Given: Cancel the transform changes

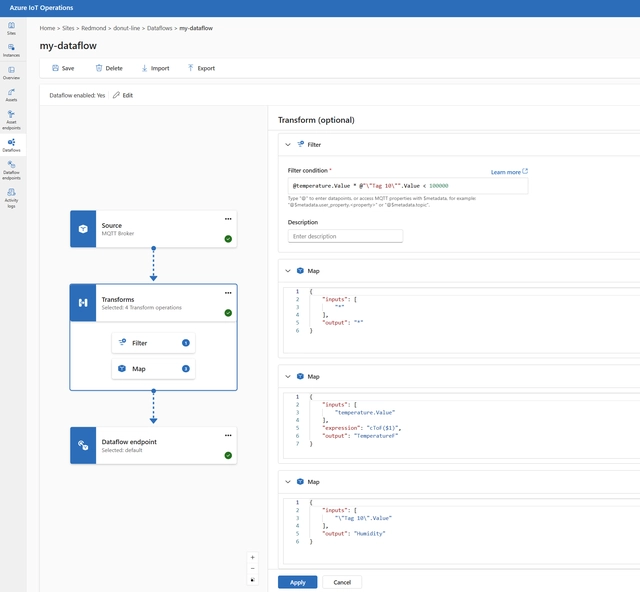Looking at the screenshot, I should pyautogui.click(x=342, y=582).
